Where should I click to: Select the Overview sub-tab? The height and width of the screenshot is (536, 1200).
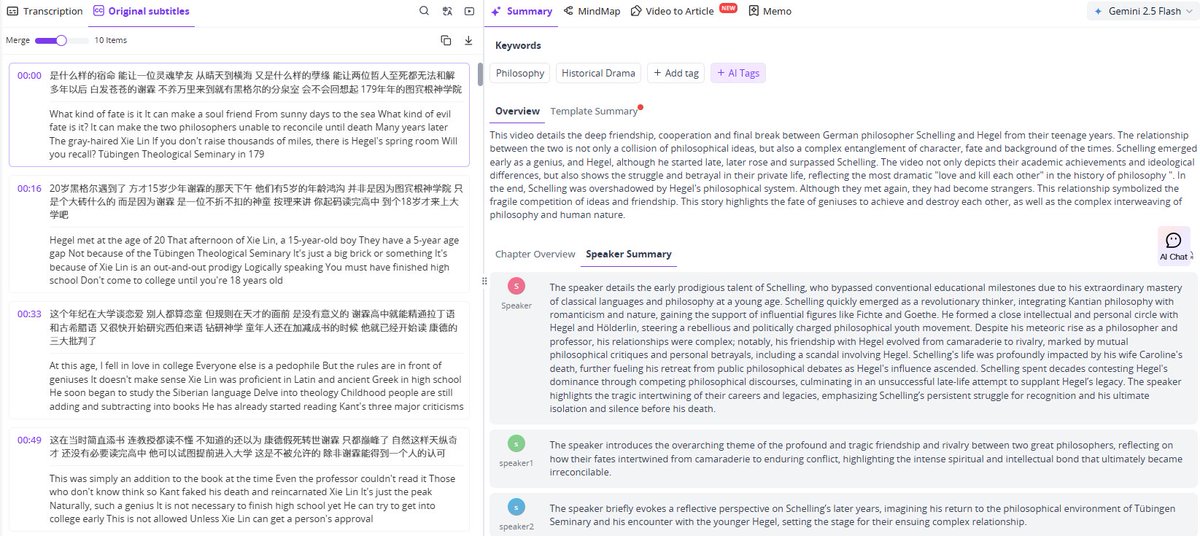point(517,111)
